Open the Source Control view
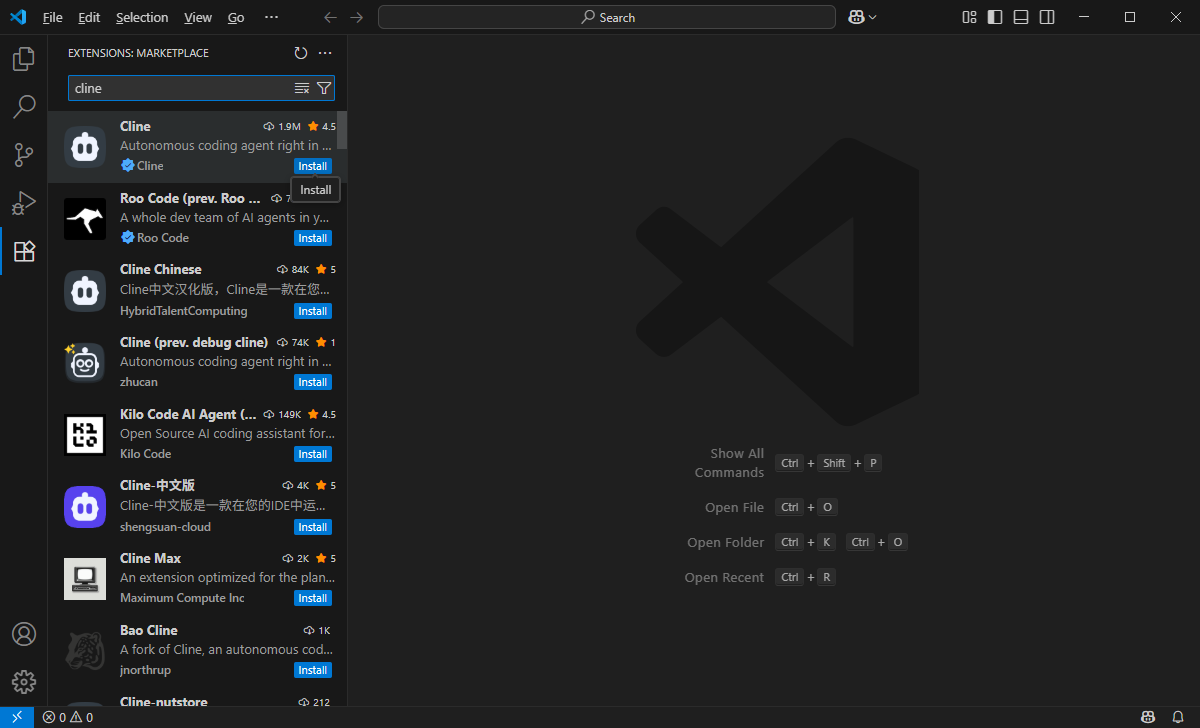This screenshot has width=1200, height=728. tap(23, 155)
